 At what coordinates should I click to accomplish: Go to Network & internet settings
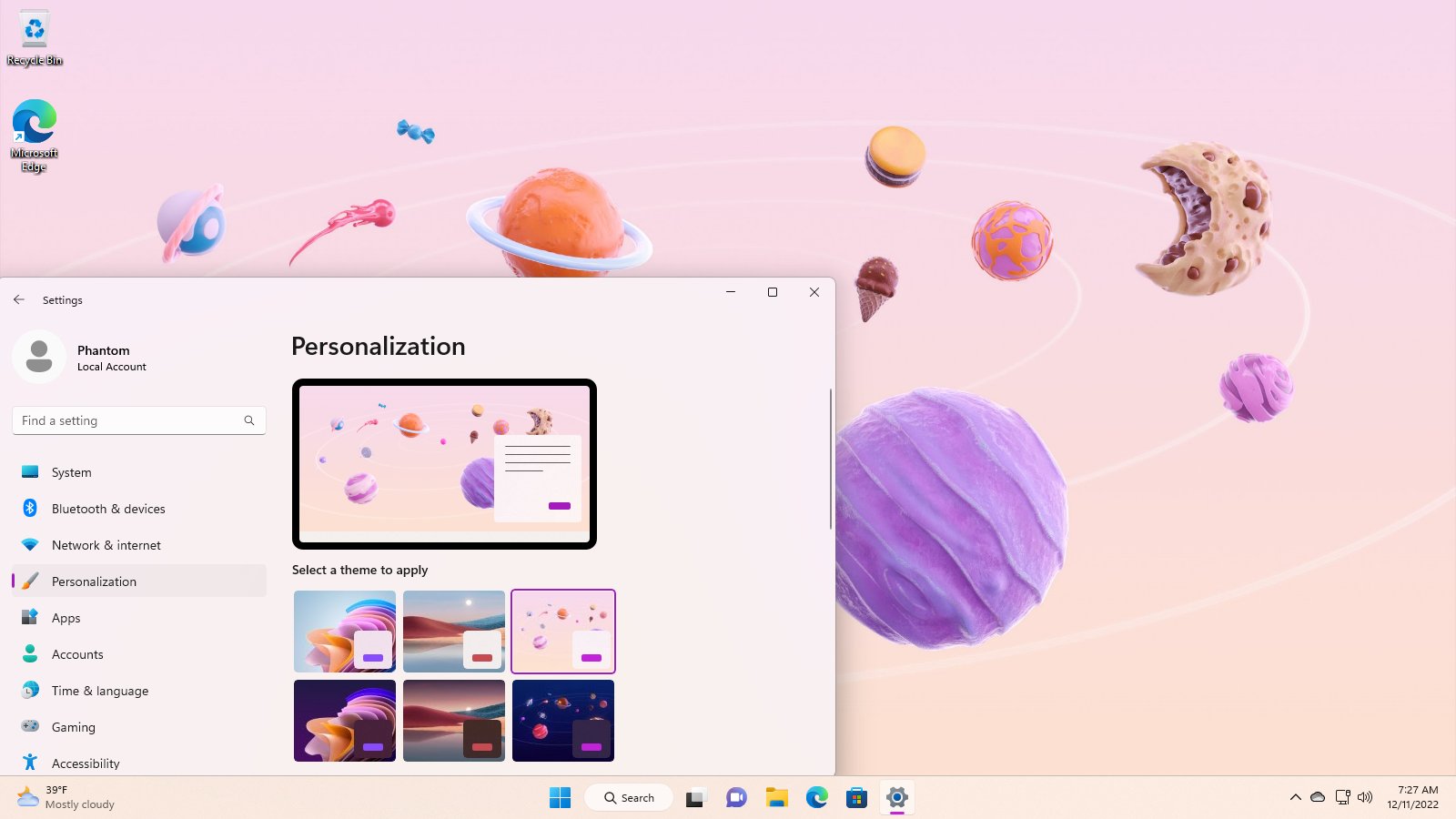(x=106, y=545)
